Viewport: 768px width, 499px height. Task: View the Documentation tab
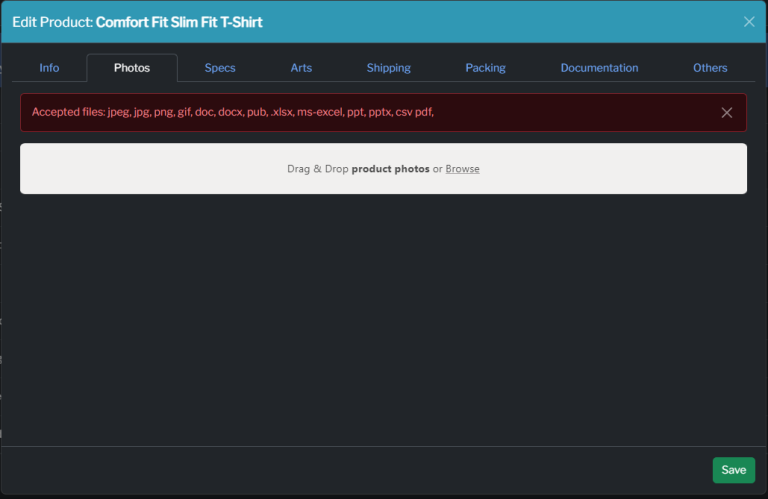pos(599,68)
